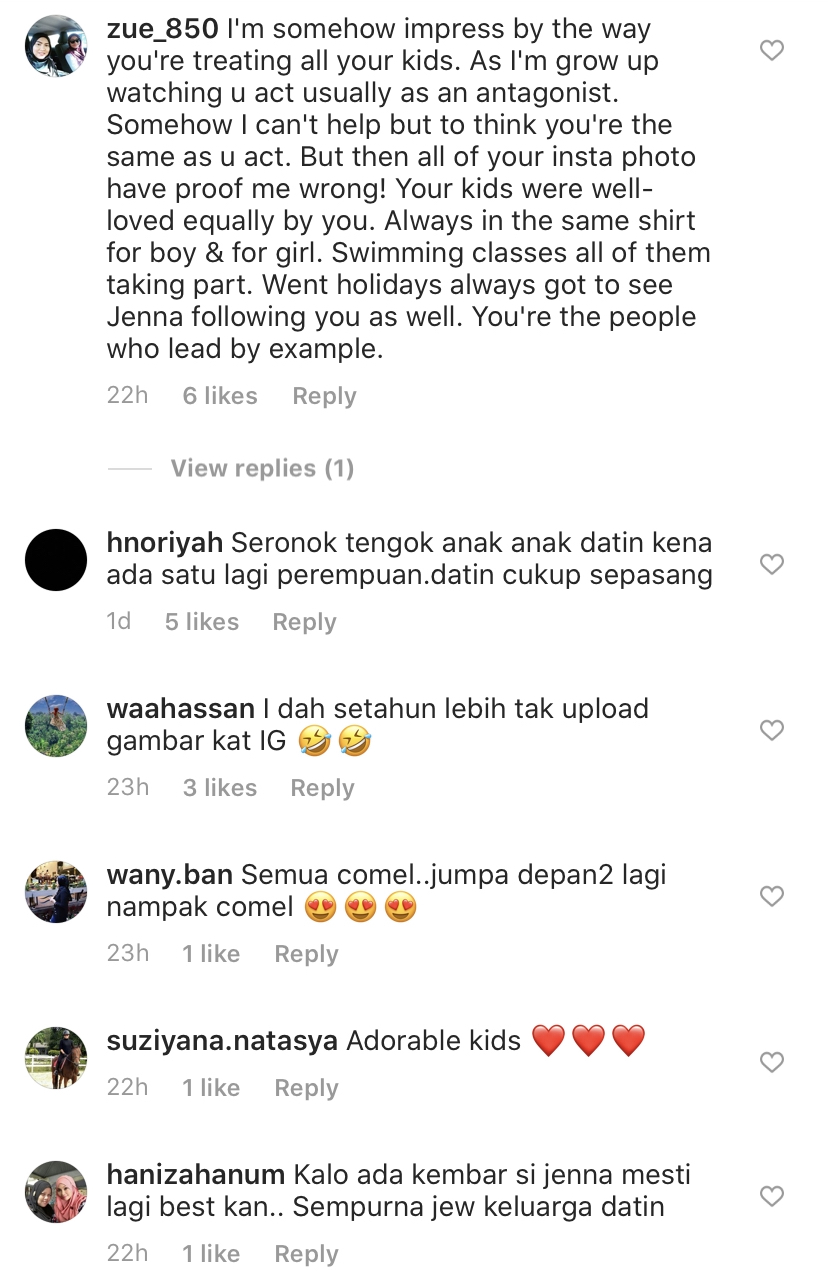Viewport: 828px width, 1271px height.
Task: Like zue_850's comment with heart icon
Action: coord(772,50)
